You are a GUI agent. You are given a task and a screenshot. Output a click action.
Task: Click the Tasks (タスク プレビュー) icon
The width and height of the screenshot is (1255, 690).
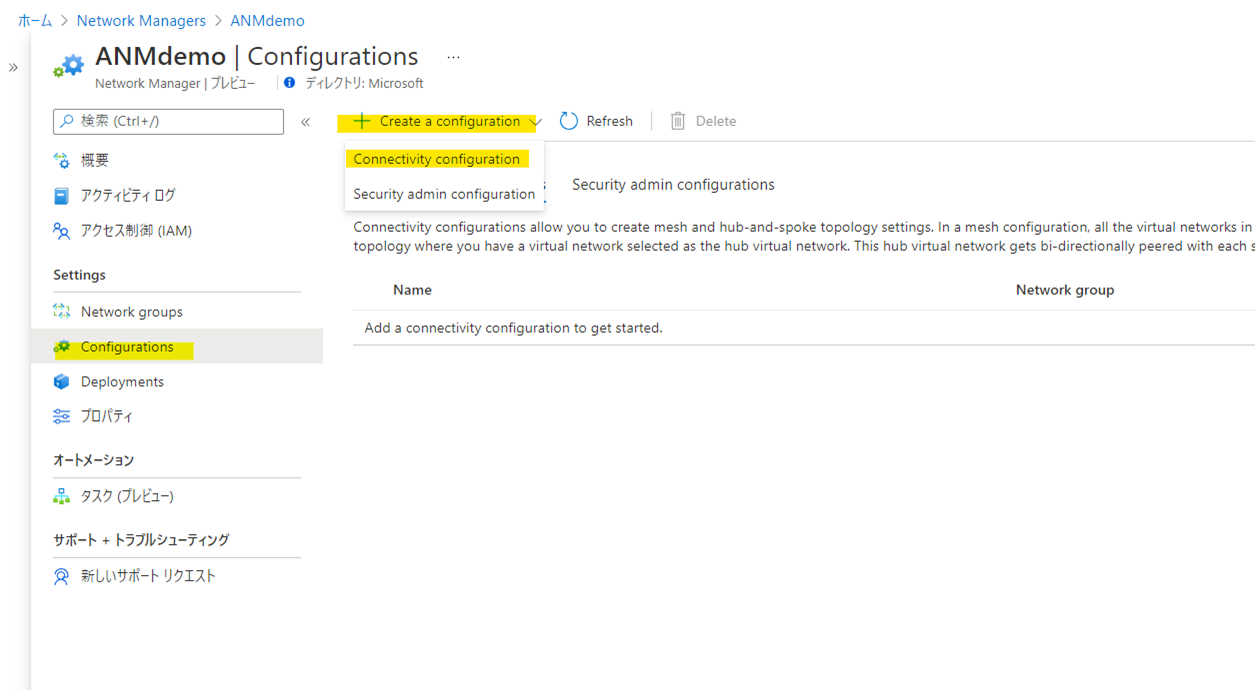point(62,496)
